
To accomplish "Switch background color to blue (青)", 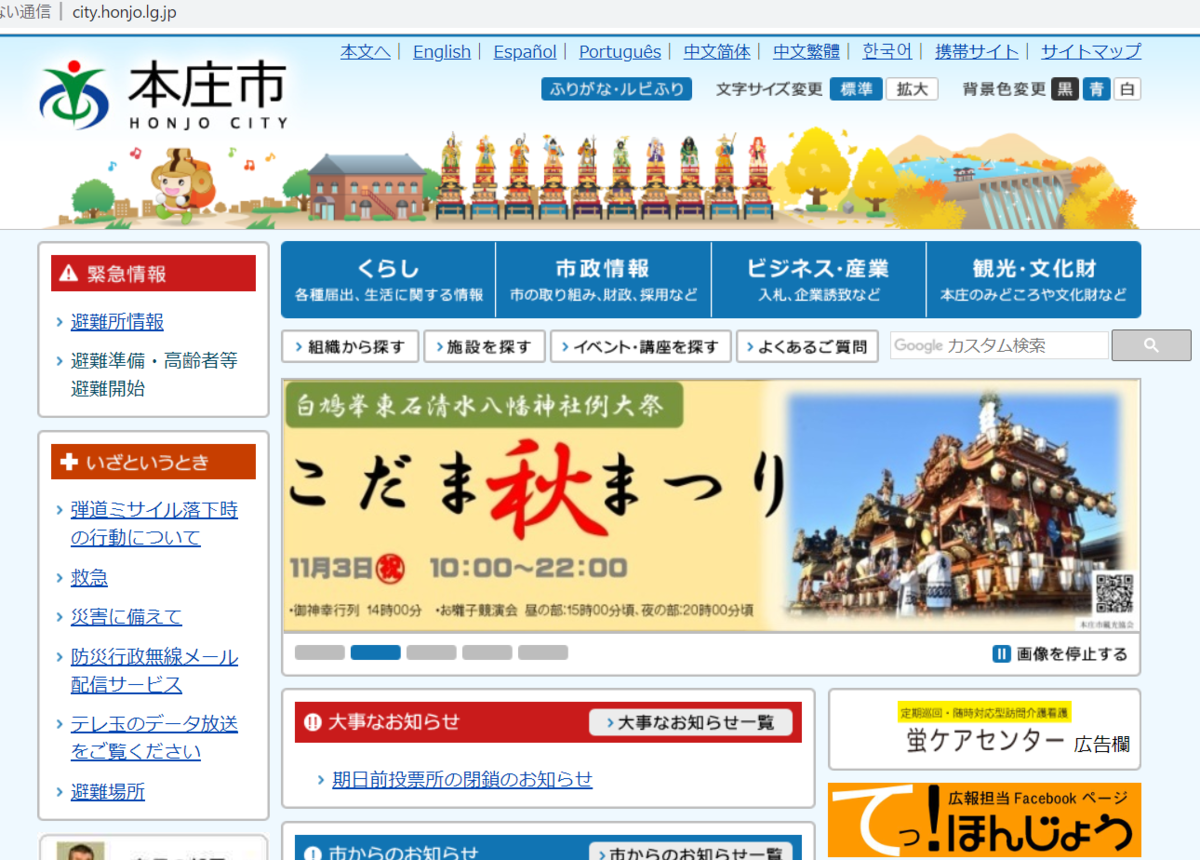I will point(1096,89).
